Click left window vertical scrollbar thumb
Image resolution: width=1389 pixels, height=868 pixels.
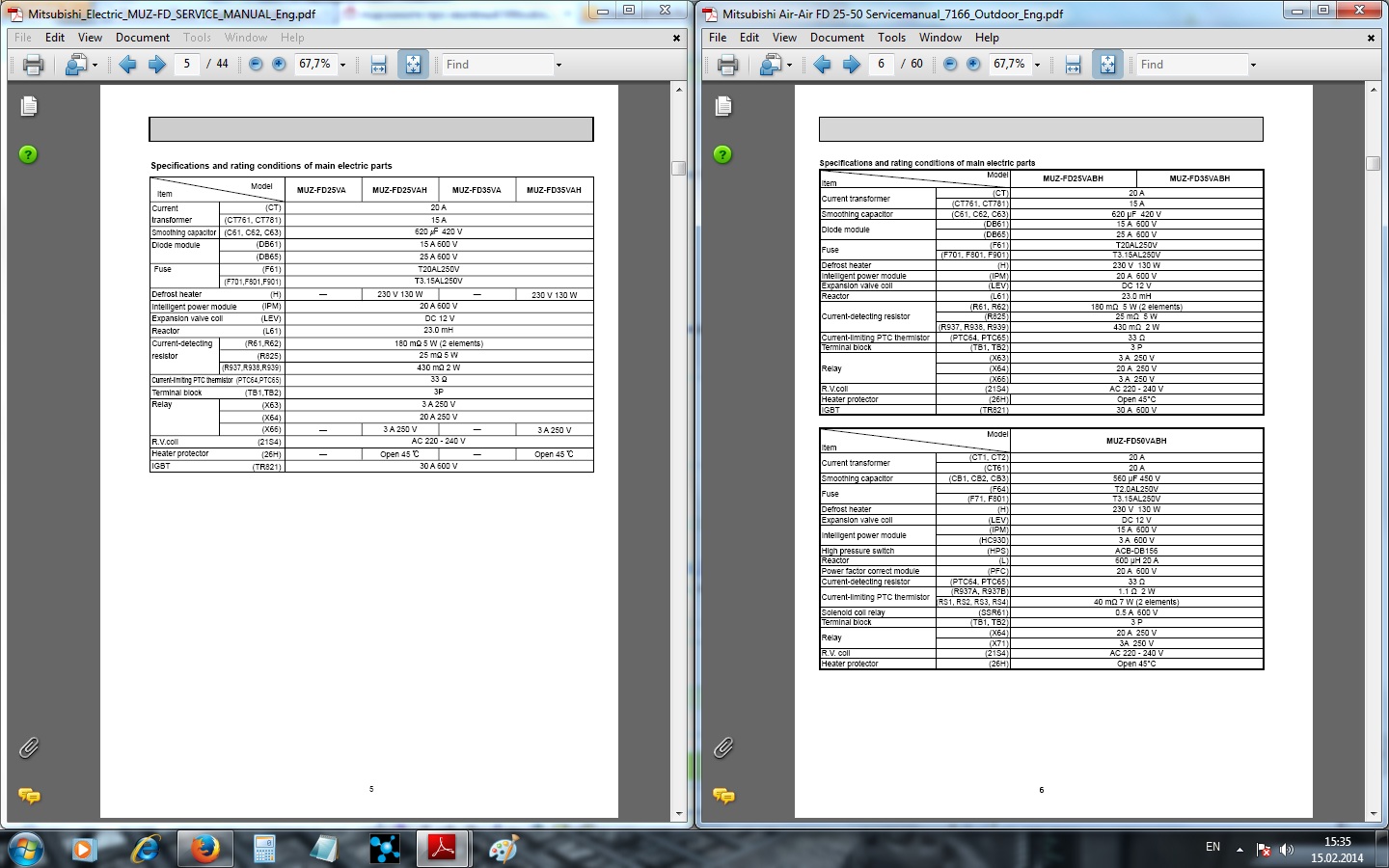[x=678, y=168]
